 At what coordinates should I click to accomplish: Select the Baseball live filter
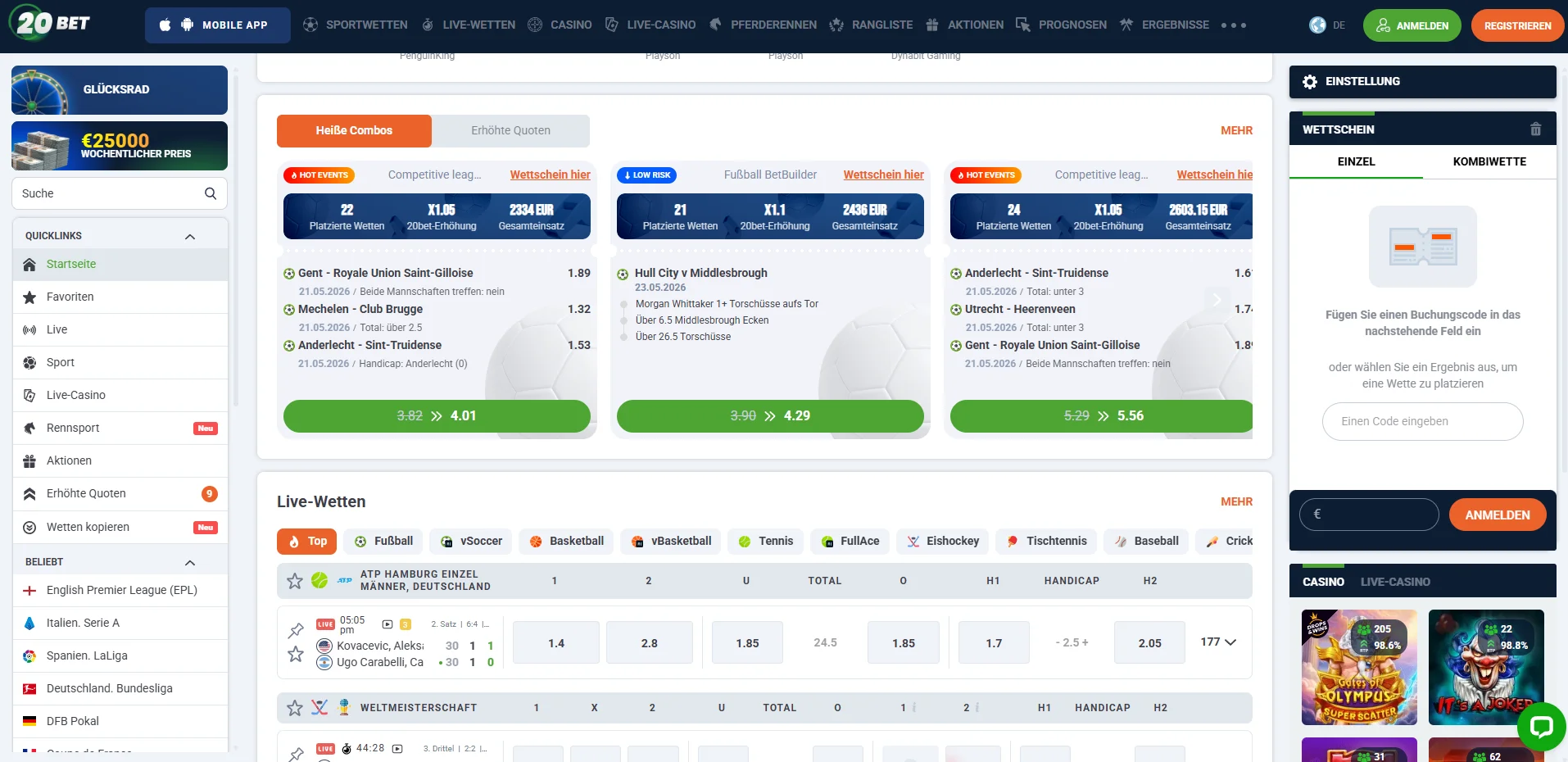coord(1146,541)
